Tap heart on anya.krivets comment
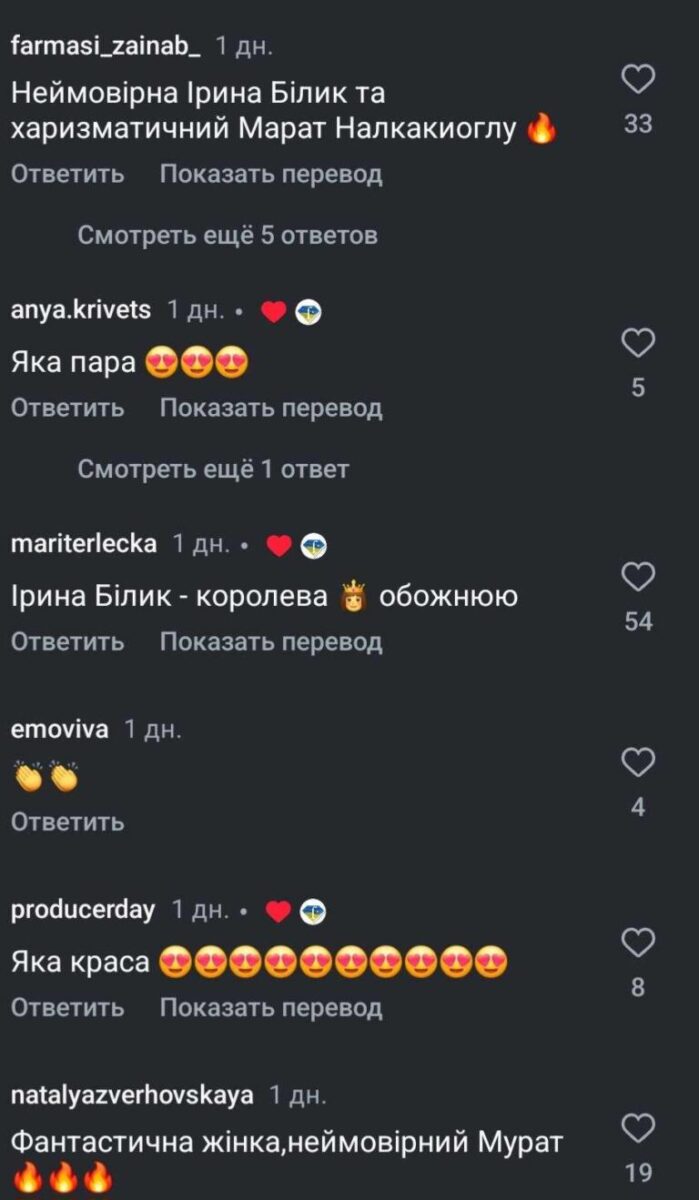This screenshot has width=699, height=1200. tap(638, 344)
